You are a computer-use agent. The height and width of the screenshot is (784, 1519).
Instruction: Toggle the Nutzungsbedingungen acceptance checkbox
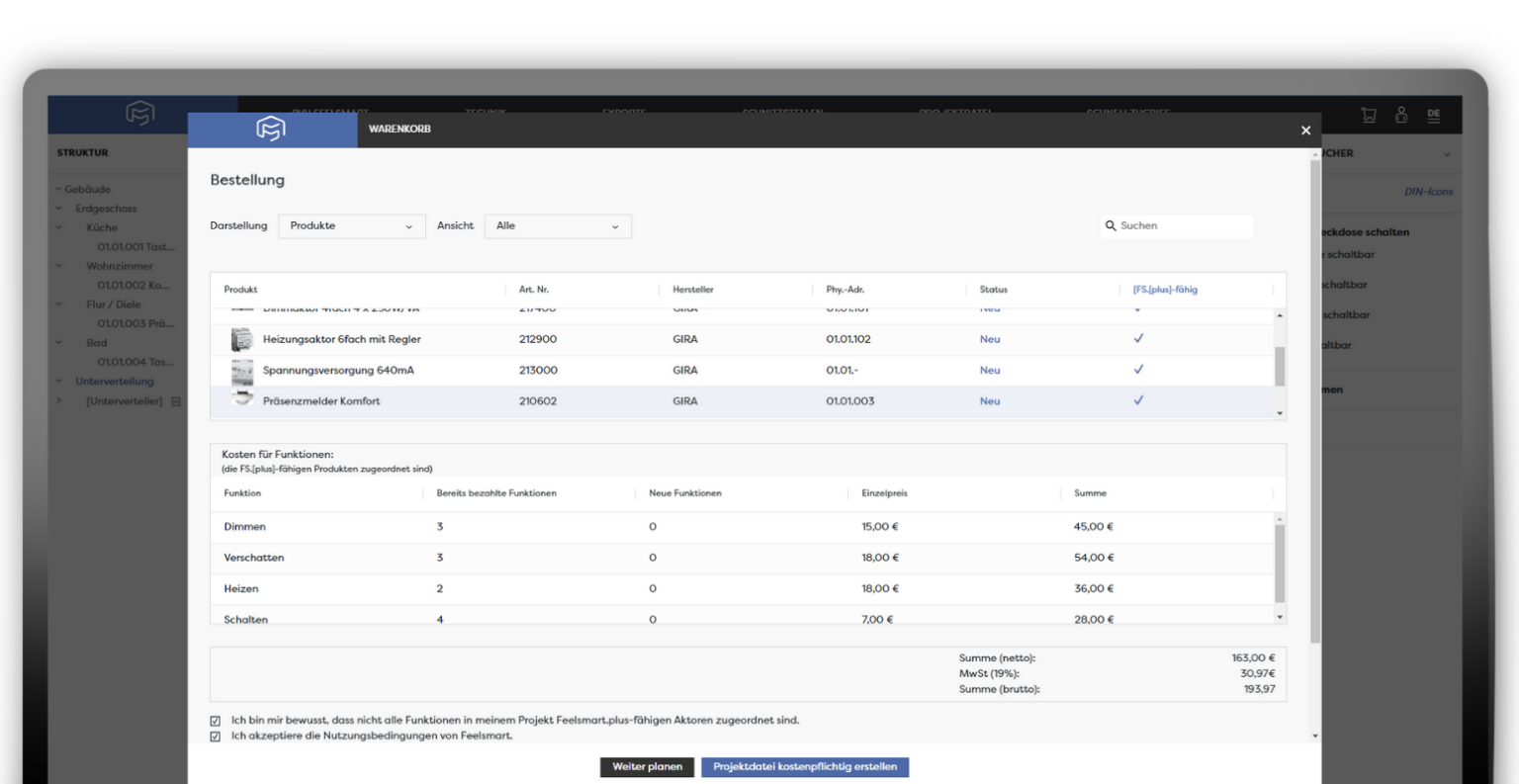point(216,737)
